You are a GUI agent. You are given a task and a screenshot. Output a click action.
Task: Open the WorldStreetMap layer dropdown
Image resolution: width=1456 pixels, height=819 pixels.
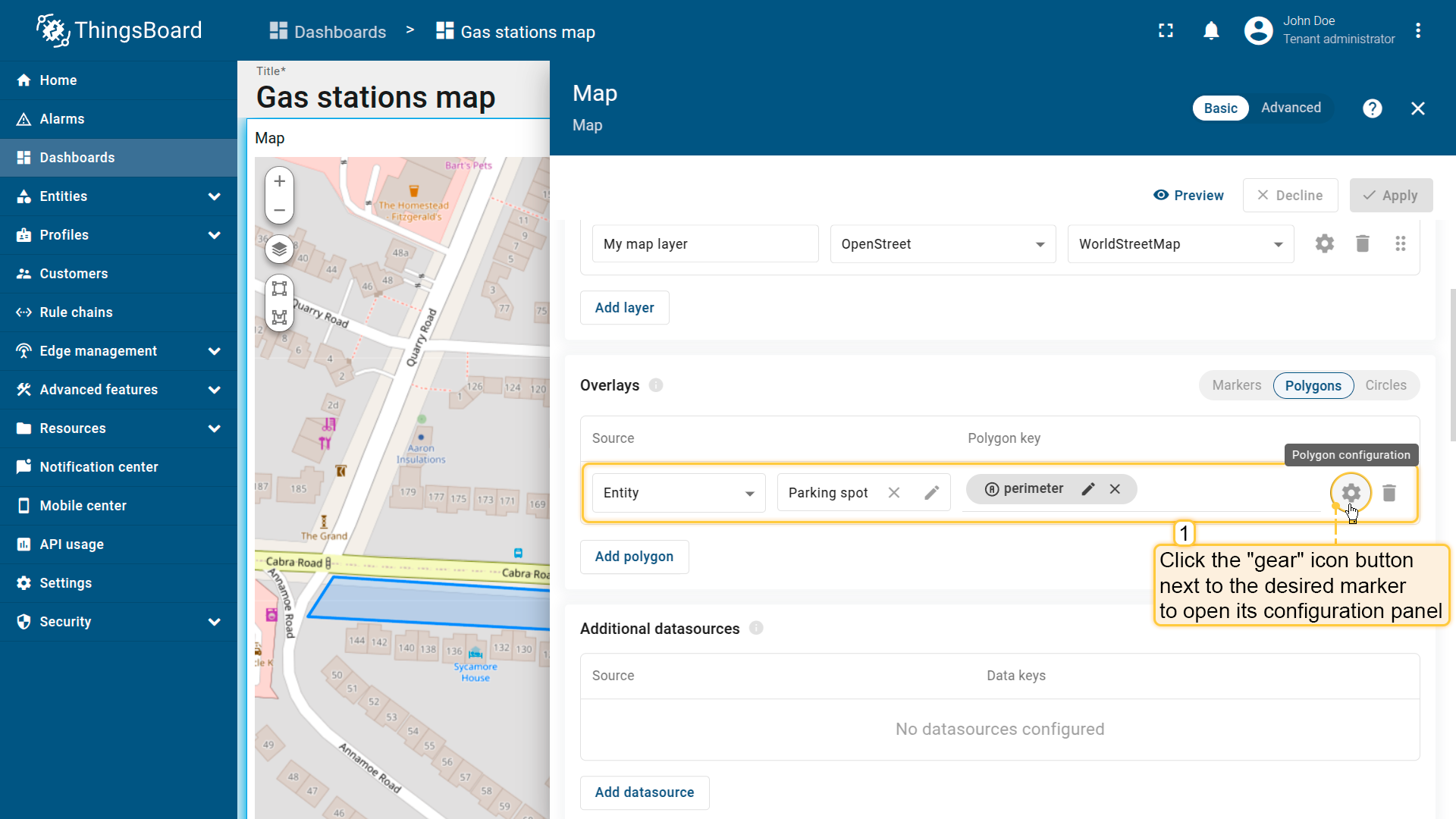(x=1180, y=244)
